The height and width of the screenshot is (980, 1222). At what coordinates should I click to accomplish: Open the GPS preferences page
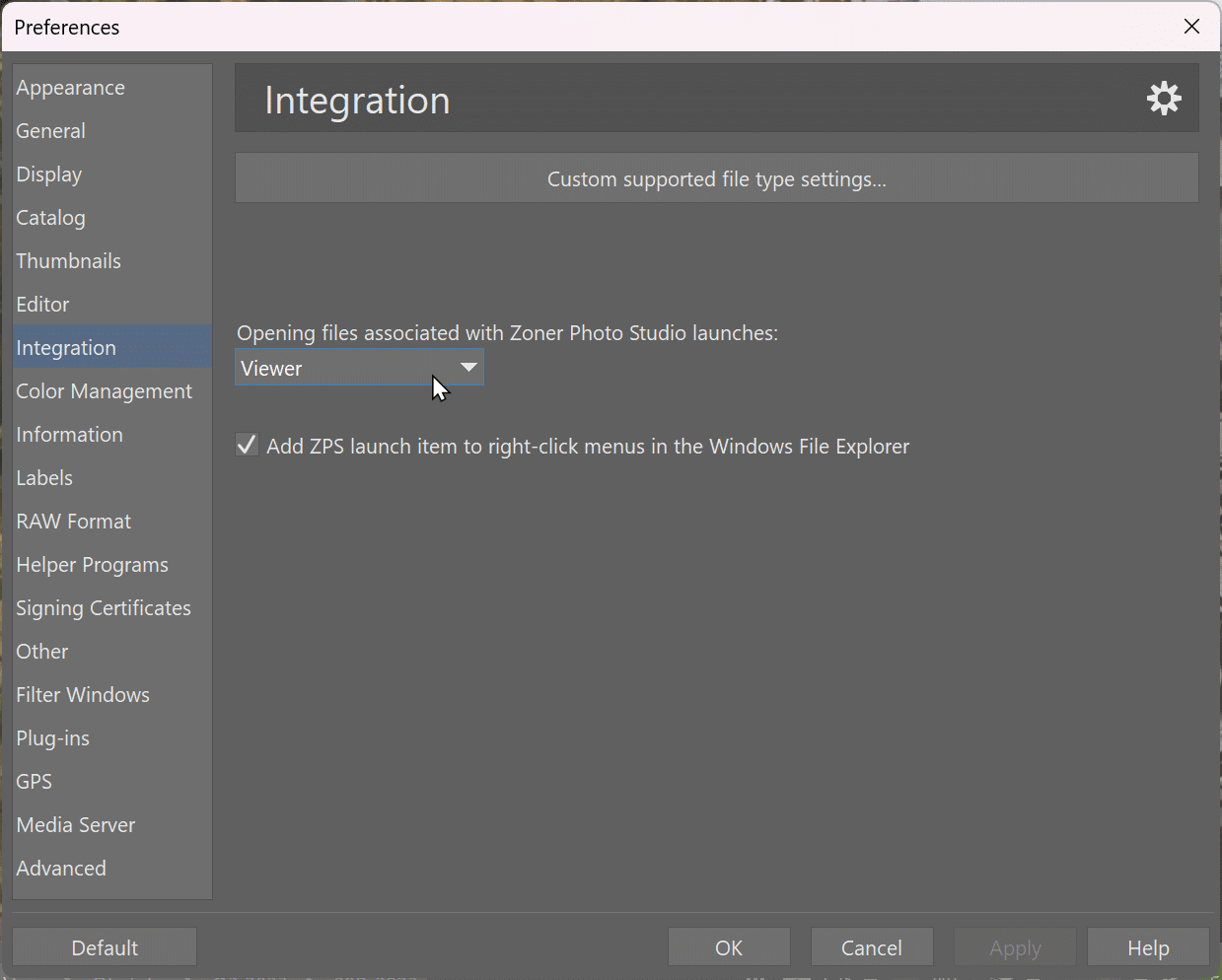[x=34, y=781]
